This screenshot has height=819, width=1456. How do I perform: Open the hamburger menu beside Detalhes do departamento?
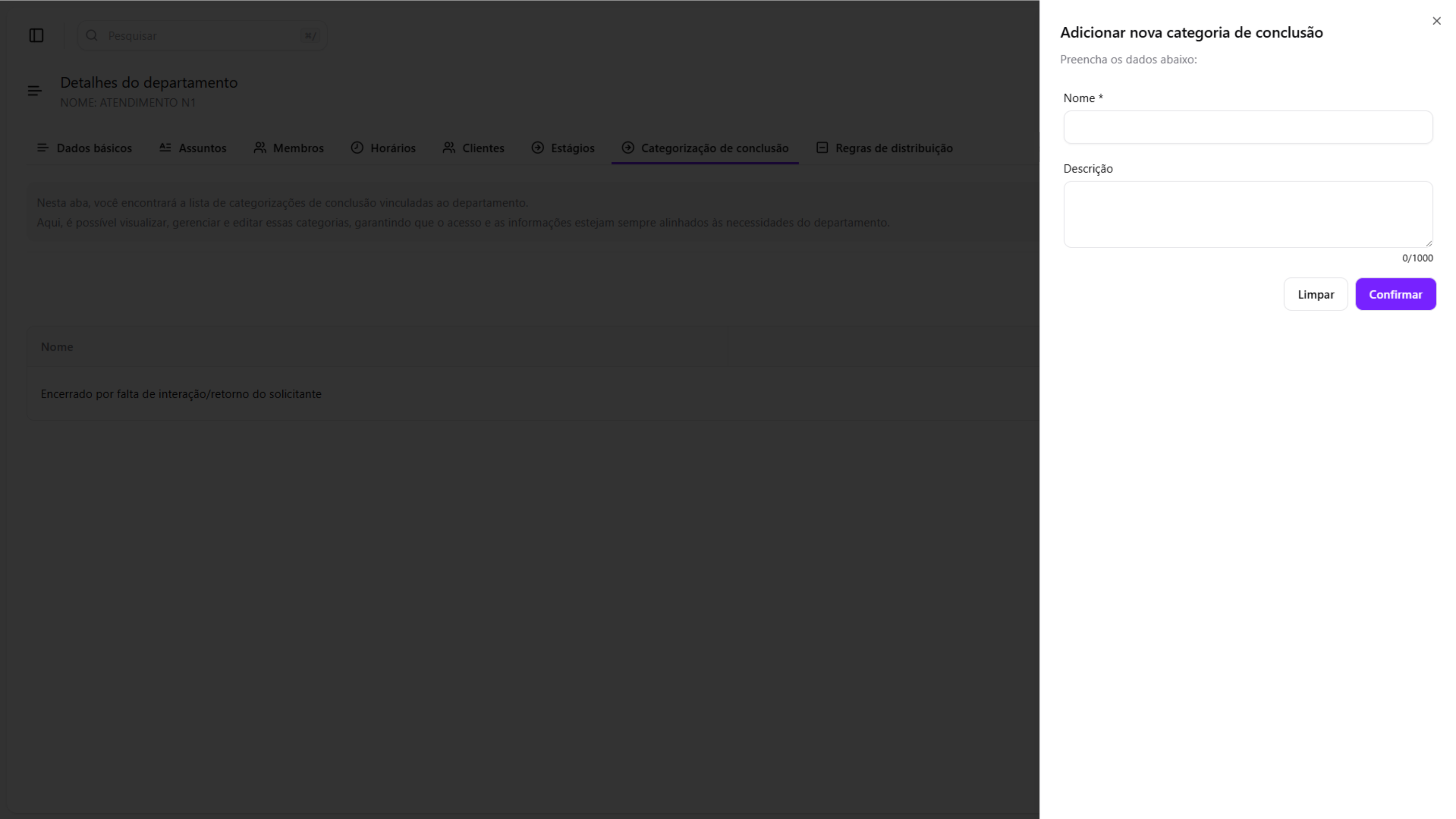click(x=34, y=91)
